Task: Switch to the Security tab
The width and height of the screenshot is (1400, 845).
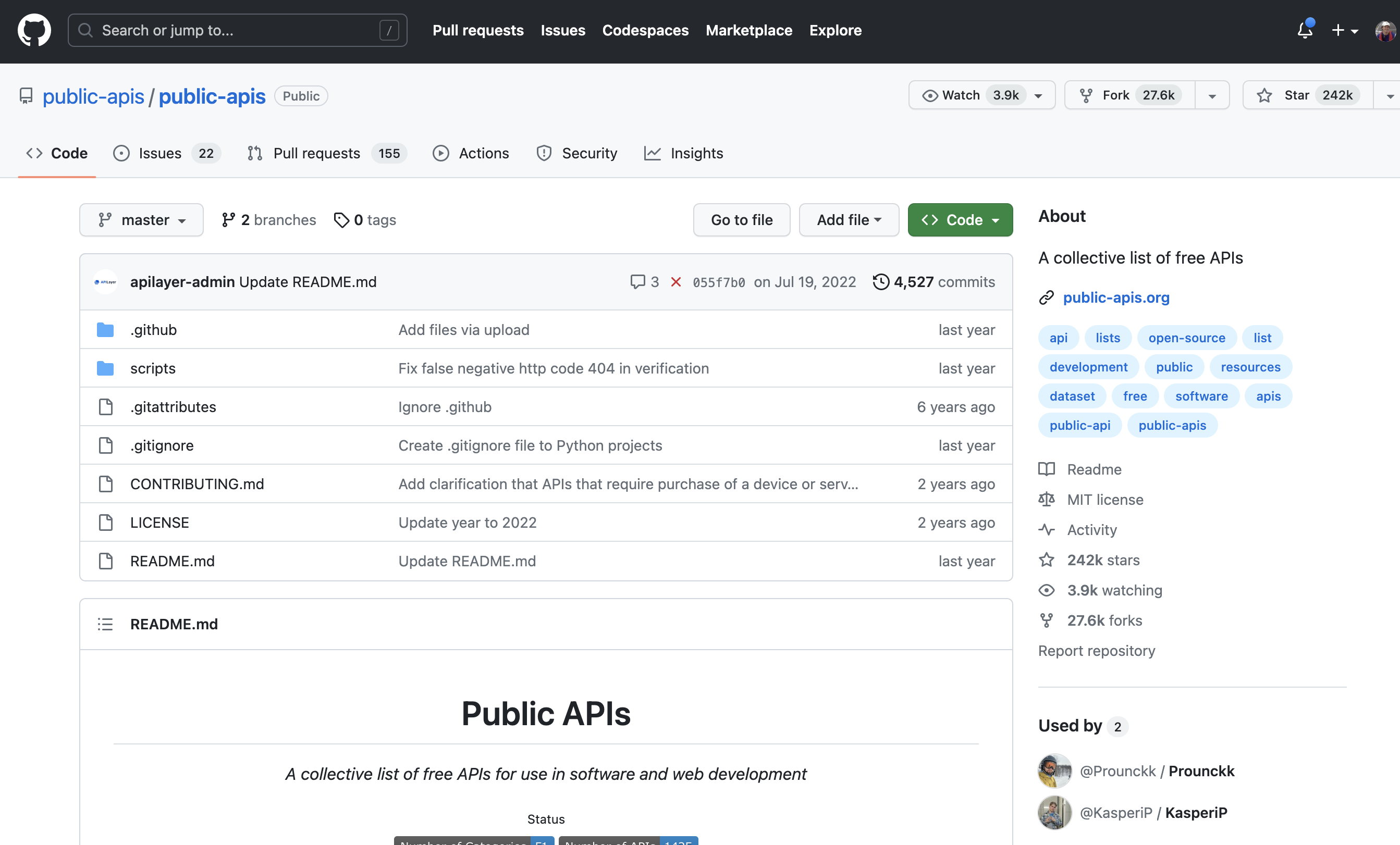Action: 576,153
